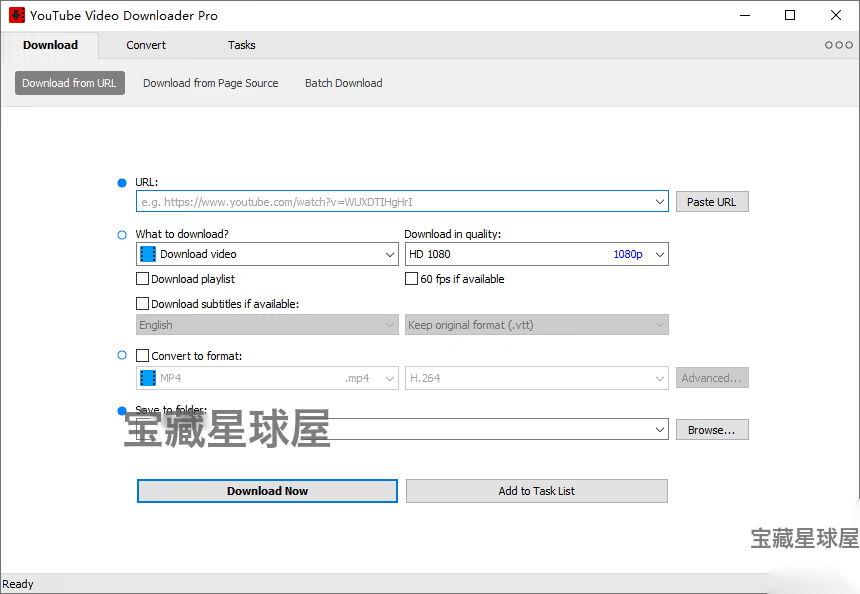Click the Ready status bar text

click(18, 584)
